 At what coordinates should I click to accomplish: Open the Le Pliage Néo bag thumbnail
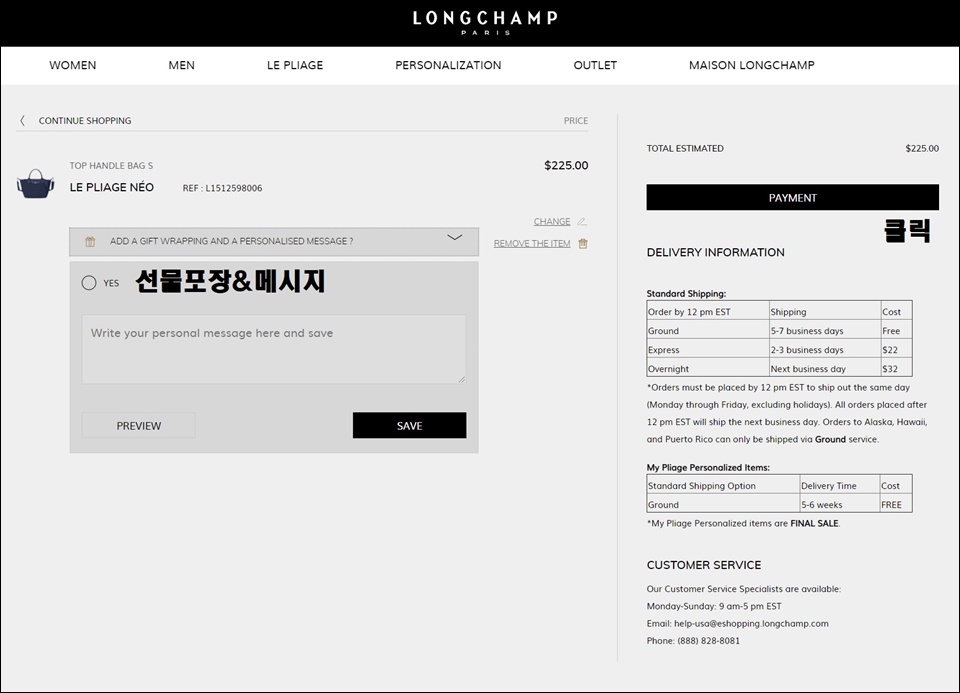point(36,184)
